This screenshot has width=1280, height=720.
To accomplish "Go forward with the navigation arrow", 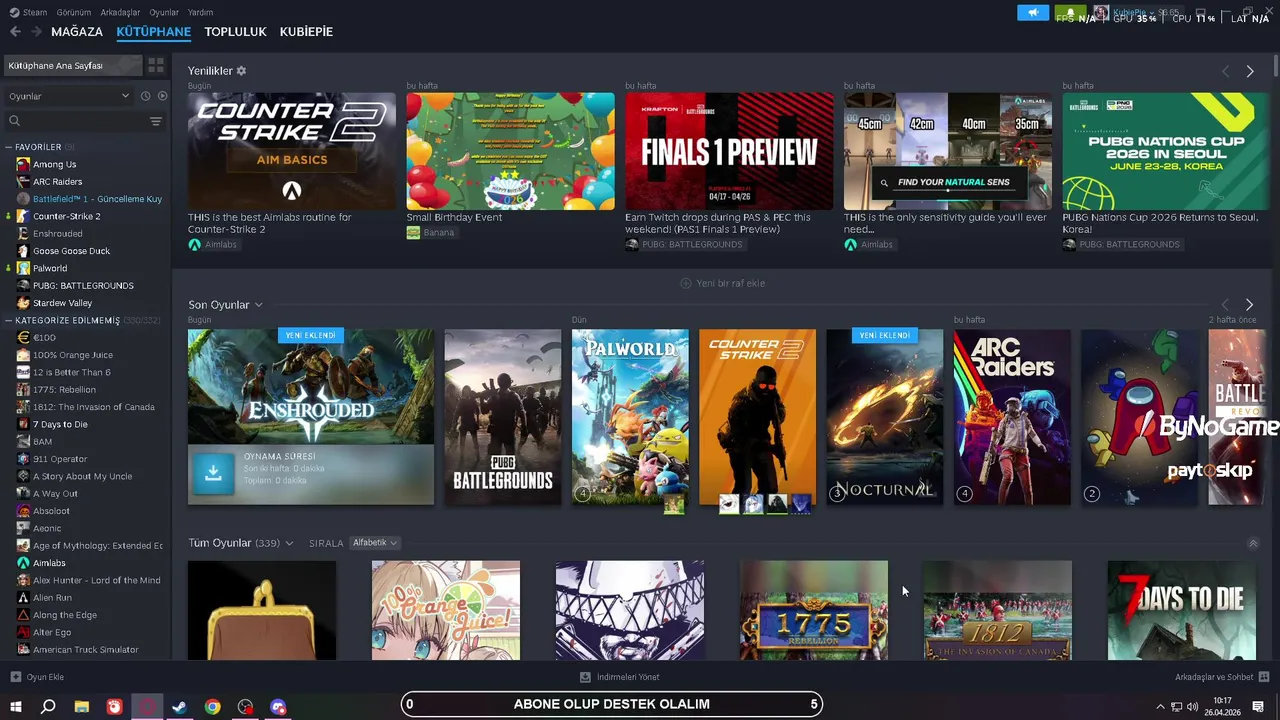I will (36, 32).
